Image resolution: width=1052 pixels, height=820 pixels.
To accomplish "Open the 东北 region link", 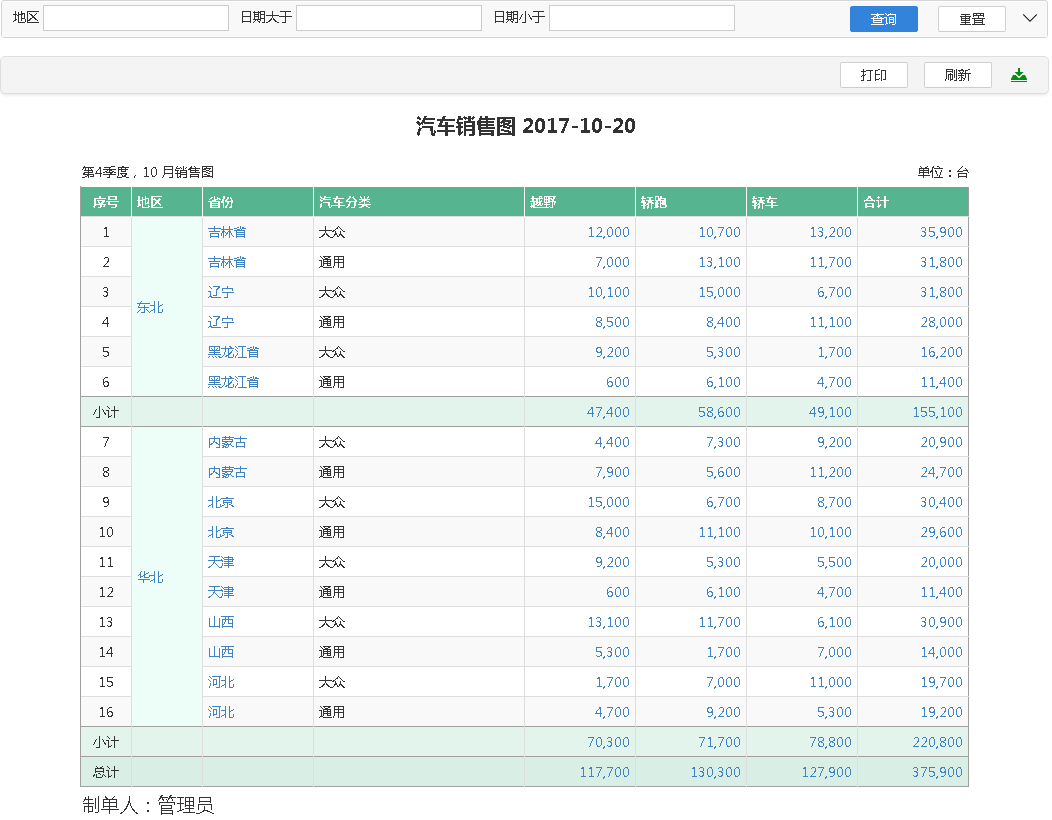I will [150, 307].
